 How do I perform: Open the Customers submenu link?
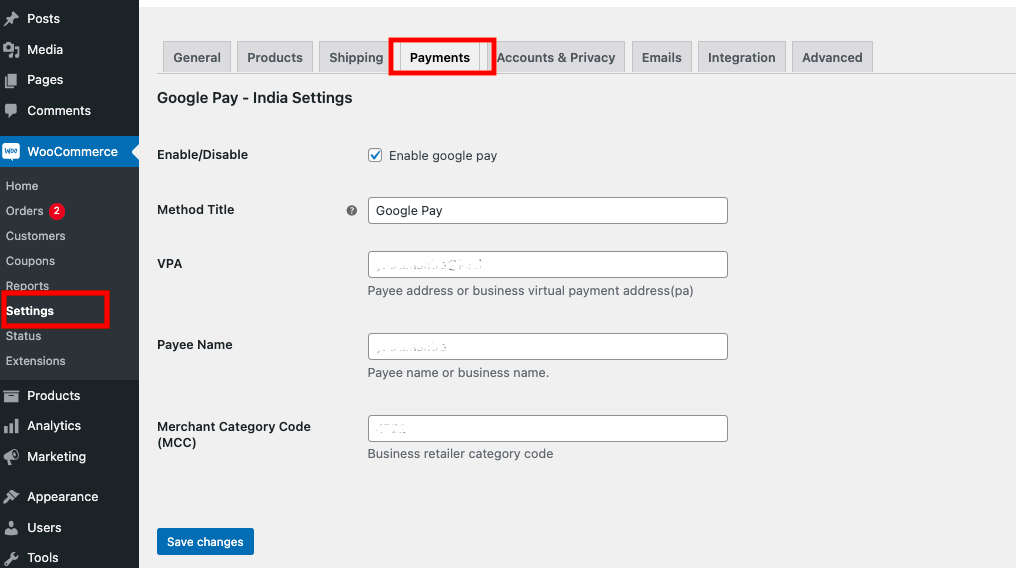pyautogui.click(x=36, y=236)
